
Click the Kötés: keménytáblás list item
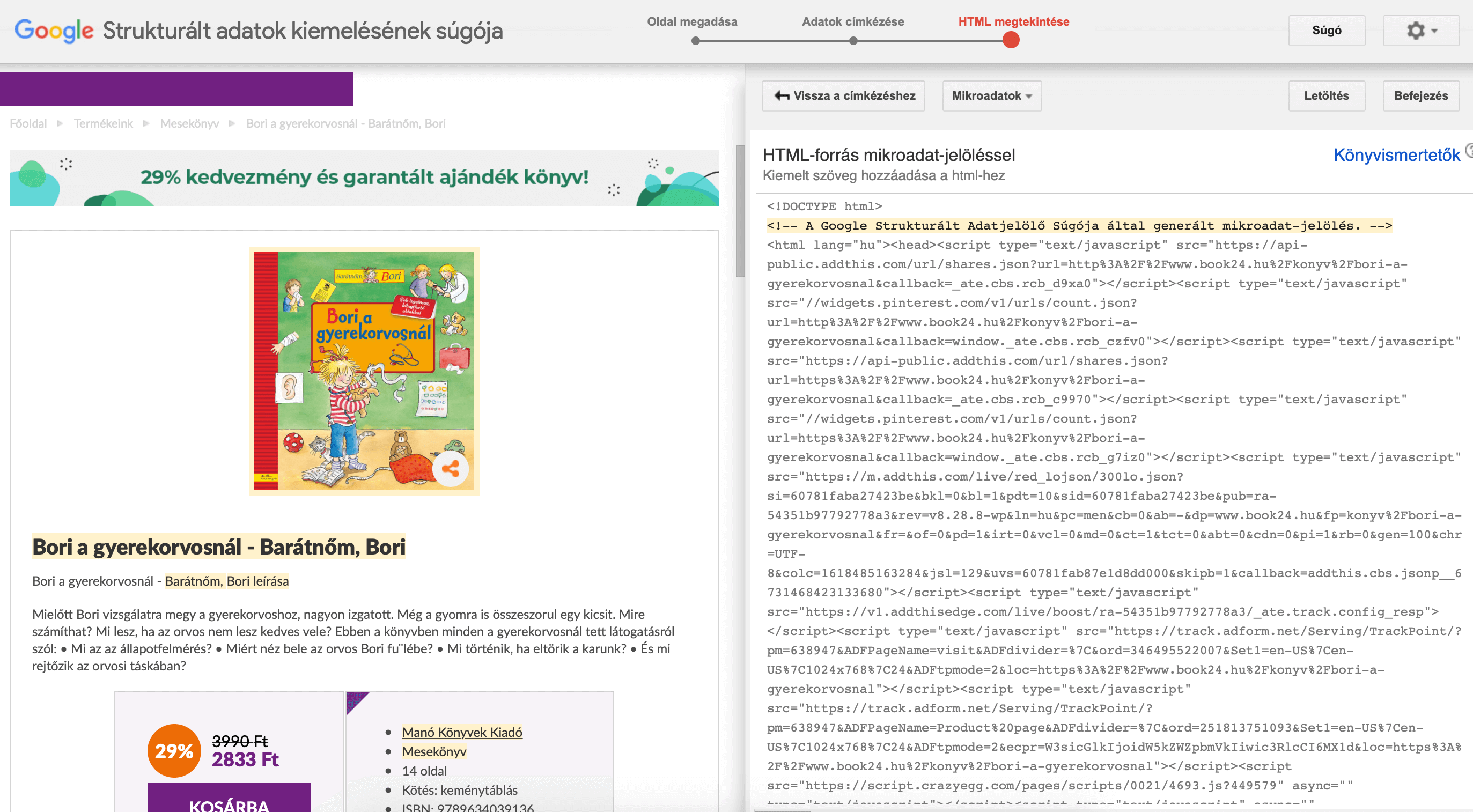[460, 790]
